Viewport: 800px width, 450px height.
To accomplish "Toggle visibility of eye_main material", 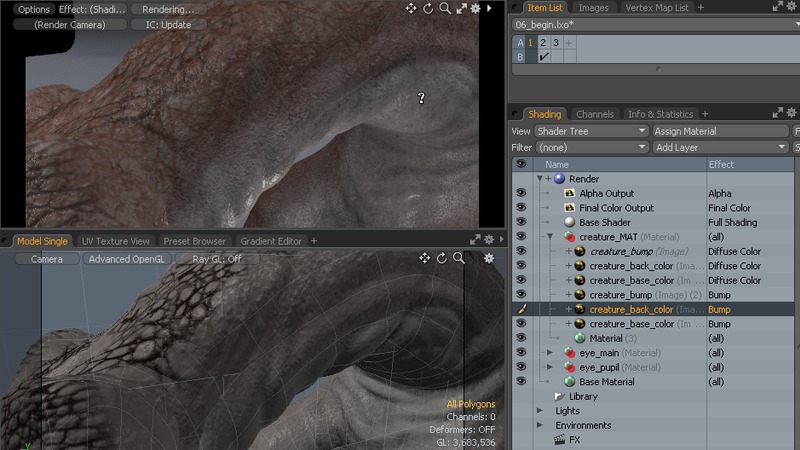I will tap(521, 352).
